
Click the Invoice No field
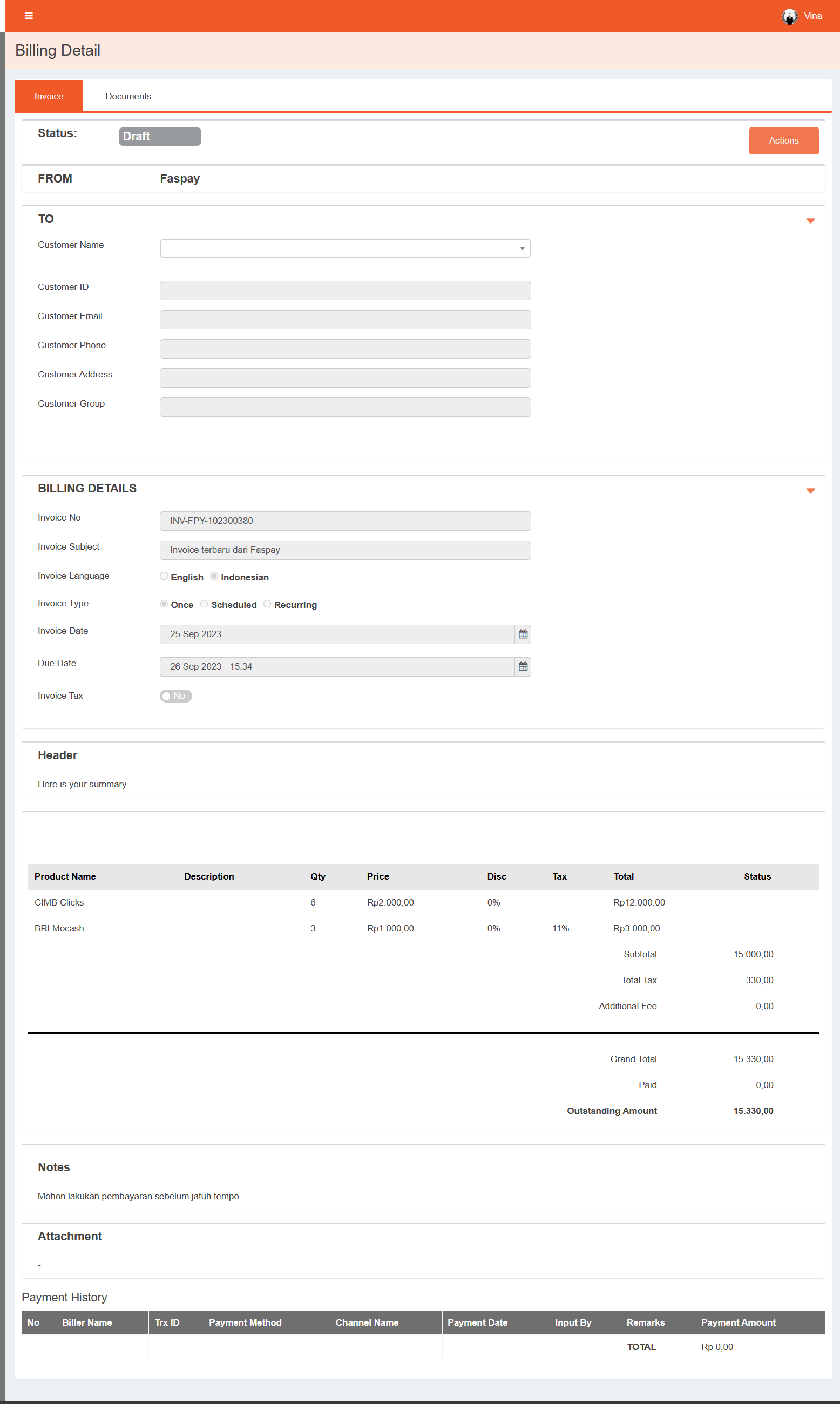(x=345, y=521)
